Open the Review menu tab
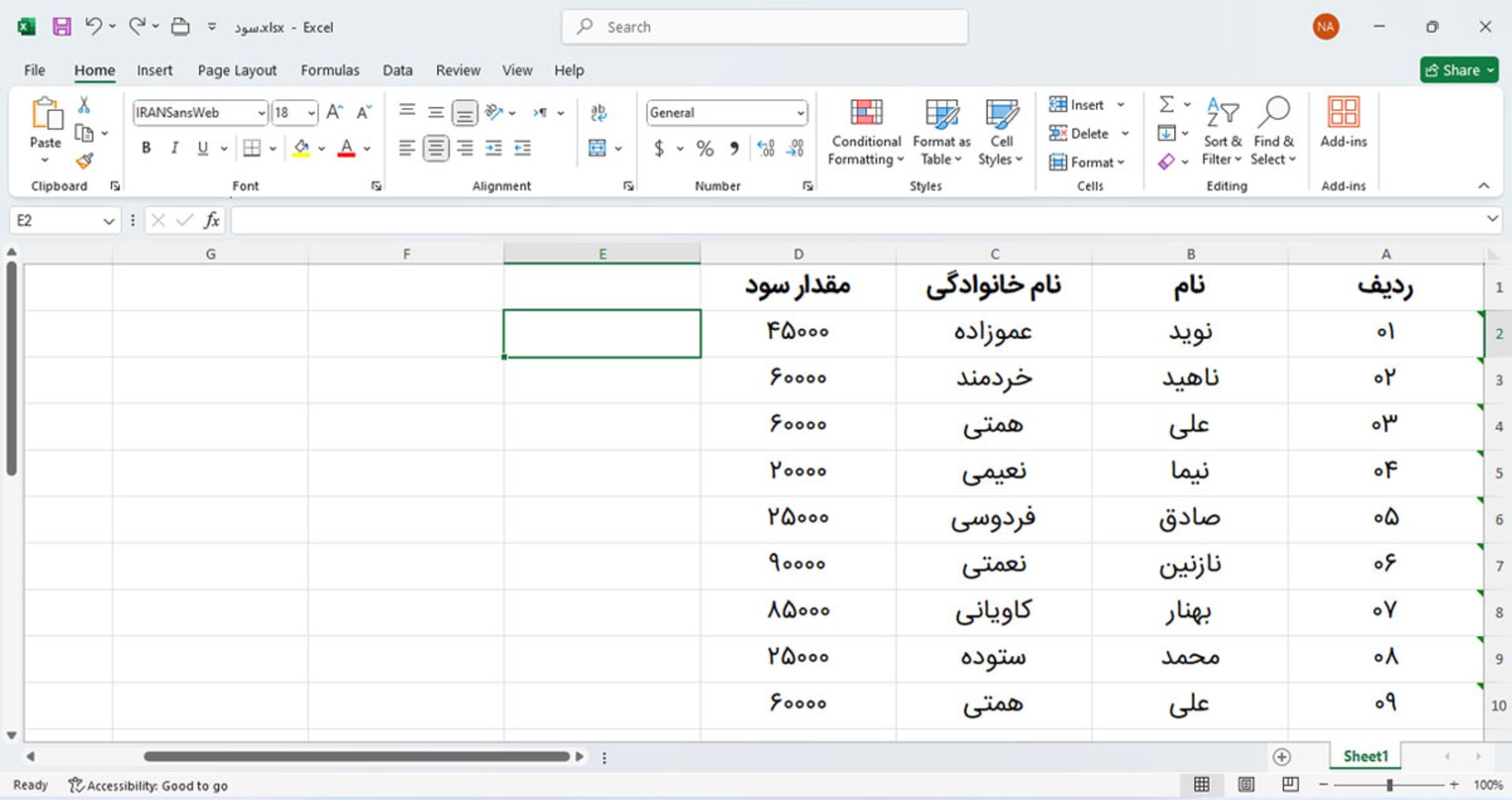This screenshot has width=1512, height=800. pos(458,70)
